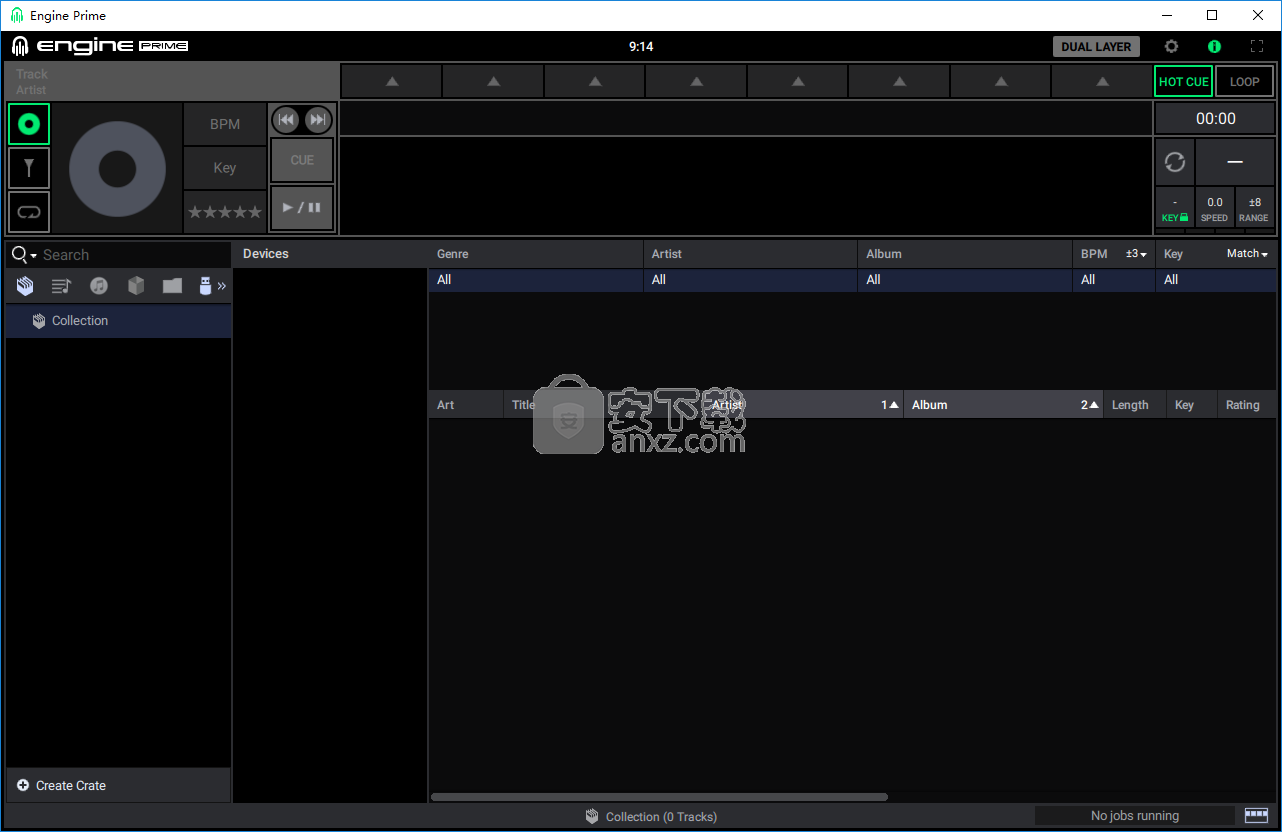Image resolution: width=1282 pixels, height=832 pixels.
Task: Change the pitch RANGE ±8 setting
Action: tap(1254, 208)
